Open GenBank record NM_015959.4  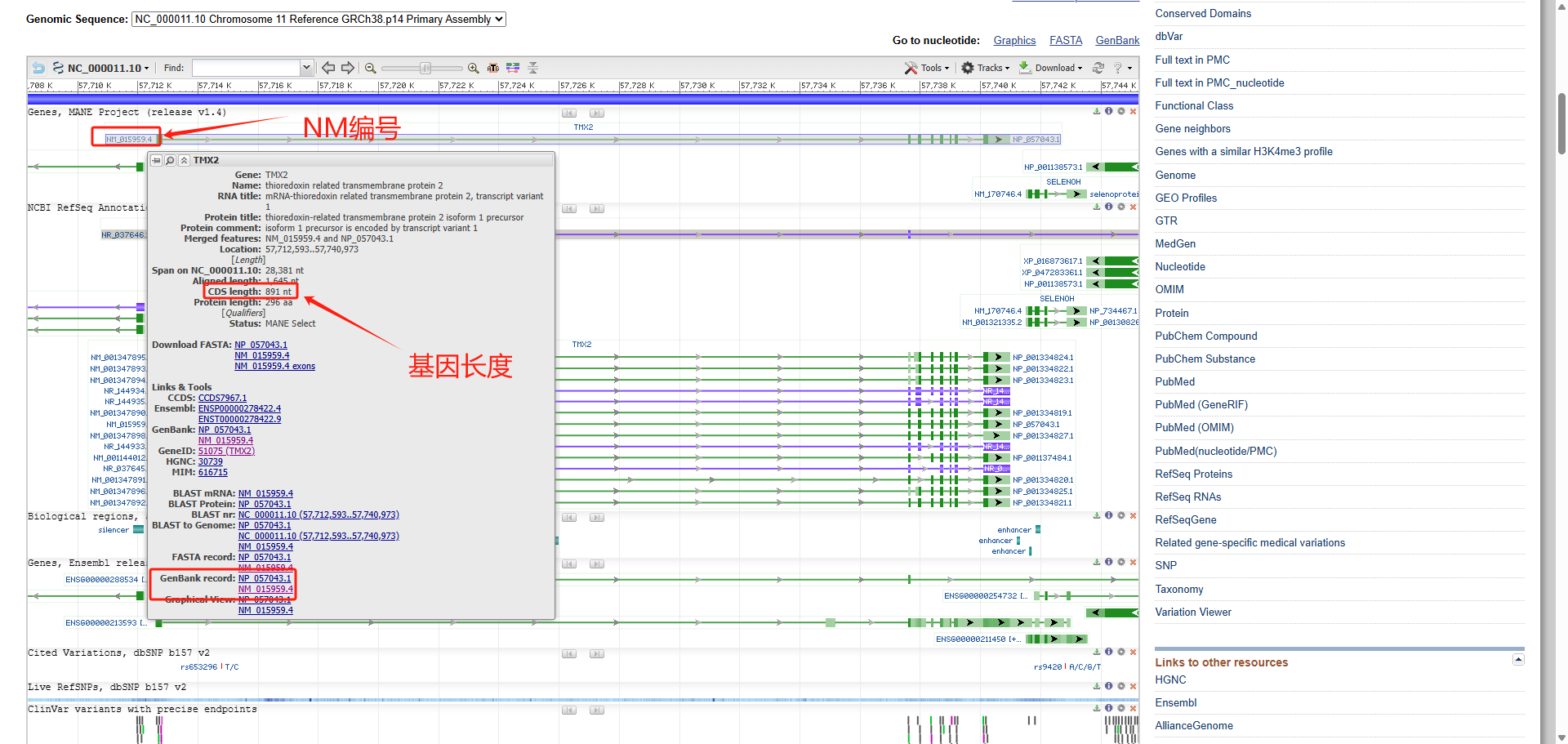pos(265,589)
